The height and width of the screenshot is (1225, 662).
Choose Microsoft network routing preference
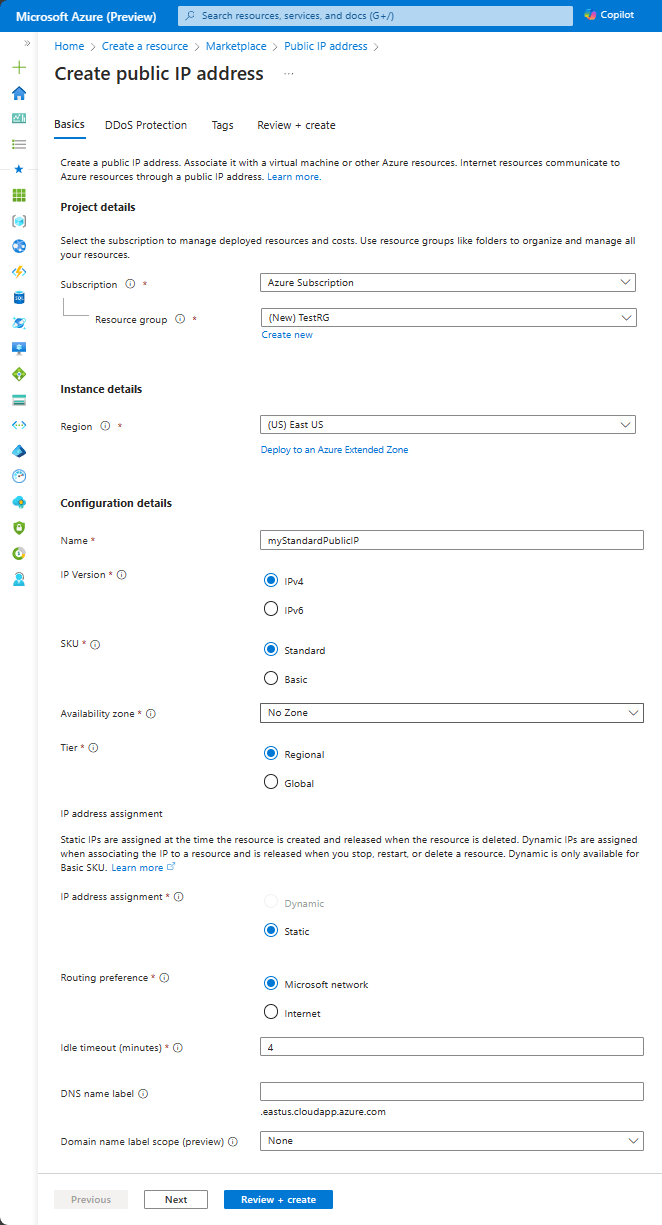coord(270,984)
